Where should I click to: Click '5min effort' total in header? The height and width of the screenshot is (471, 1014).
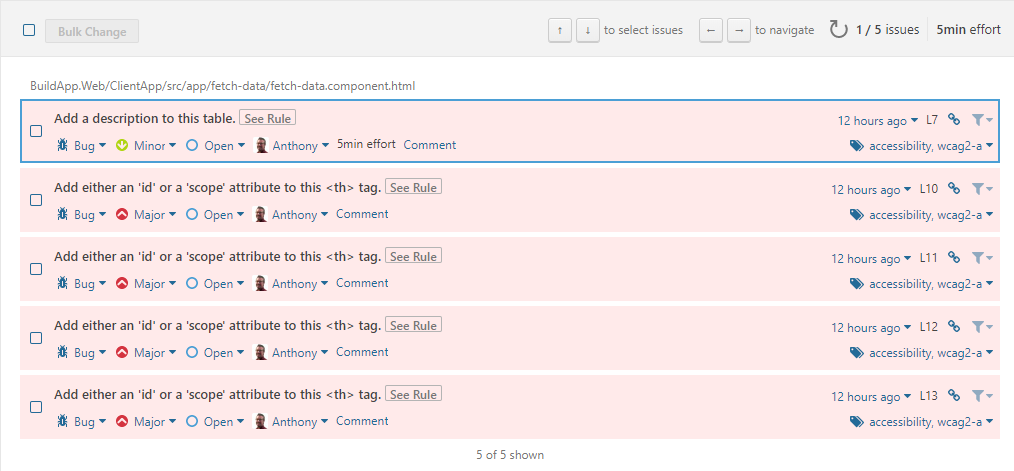point(969,30)
